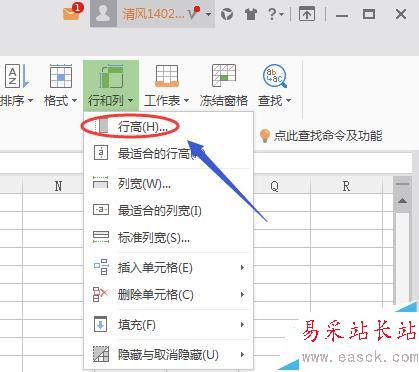Screen dimensions: 419x372
Task: Click the 格式 format icon
Action: click(61, 76)
